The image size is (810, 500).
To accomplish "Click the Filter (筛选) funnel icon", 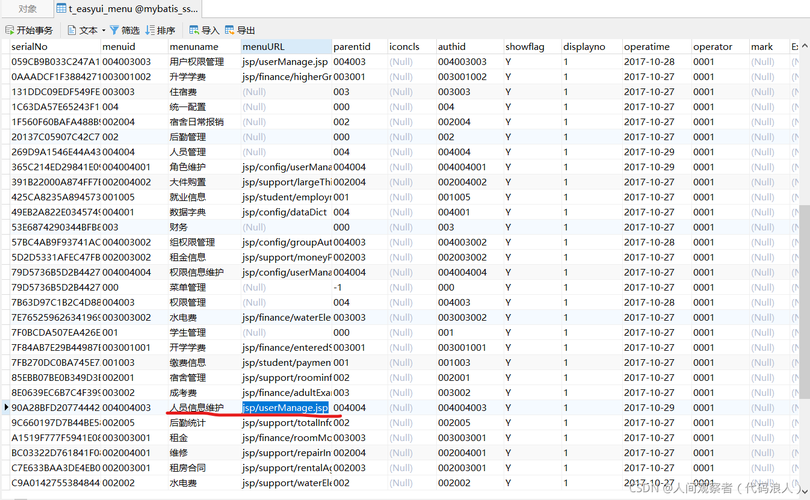I will [114, 30].
